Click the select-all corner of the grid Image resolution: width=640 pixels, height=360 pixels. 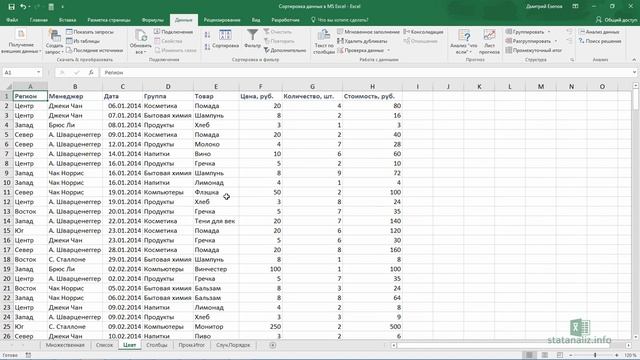[x=7, y=87]
